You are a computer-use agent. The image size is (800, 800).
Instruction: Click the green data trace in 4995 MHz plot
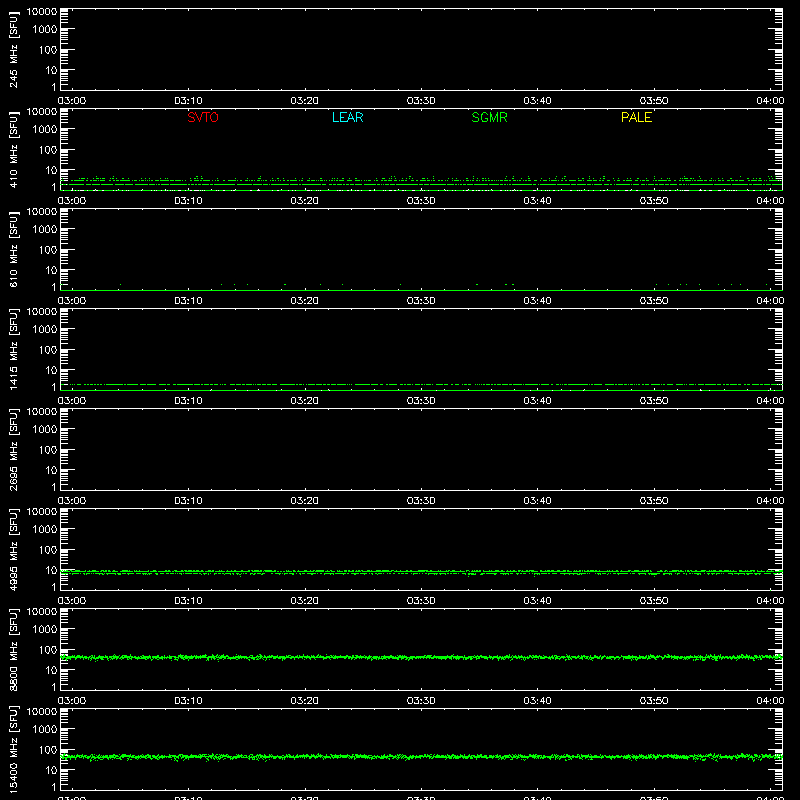[421, 572]
